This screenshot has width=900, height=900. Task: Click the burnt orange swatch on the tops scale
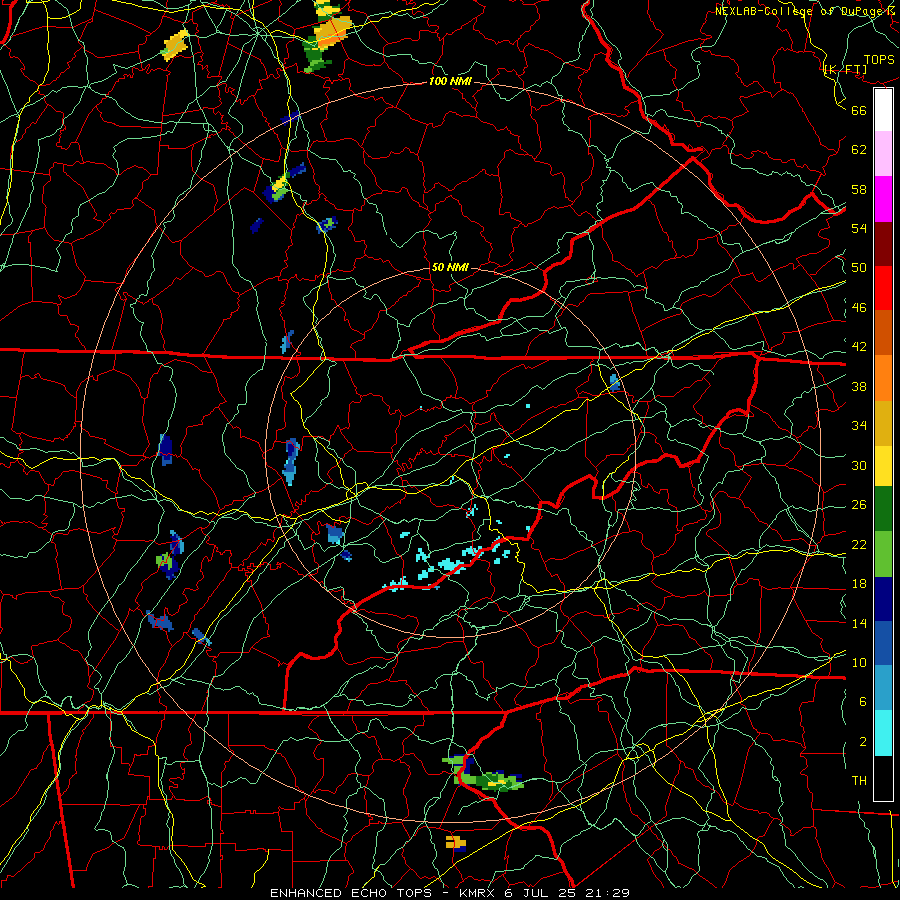click(x=883, y=332)
